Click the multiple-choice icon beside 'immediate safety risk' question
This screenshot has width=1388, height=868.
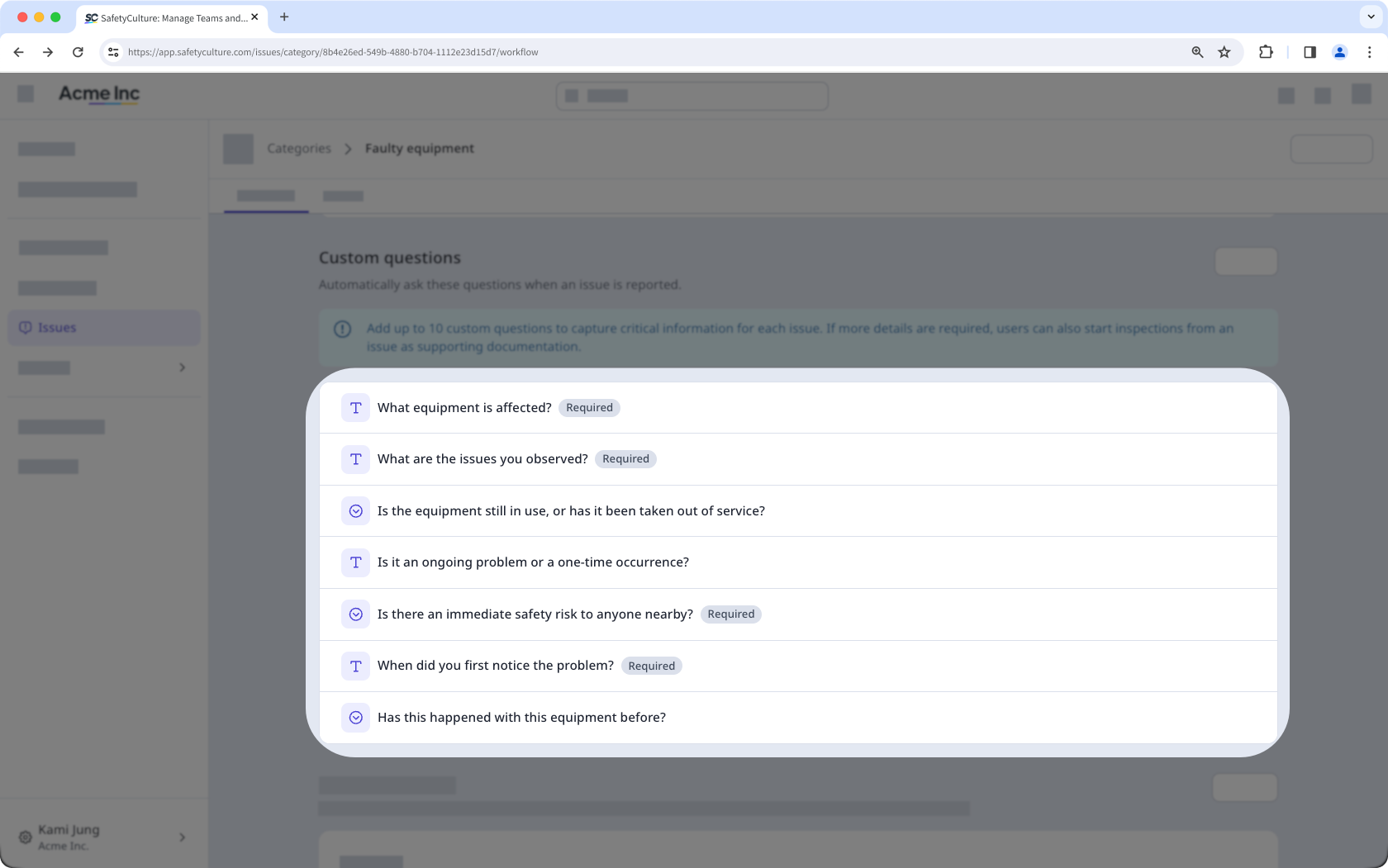[355, 614]
